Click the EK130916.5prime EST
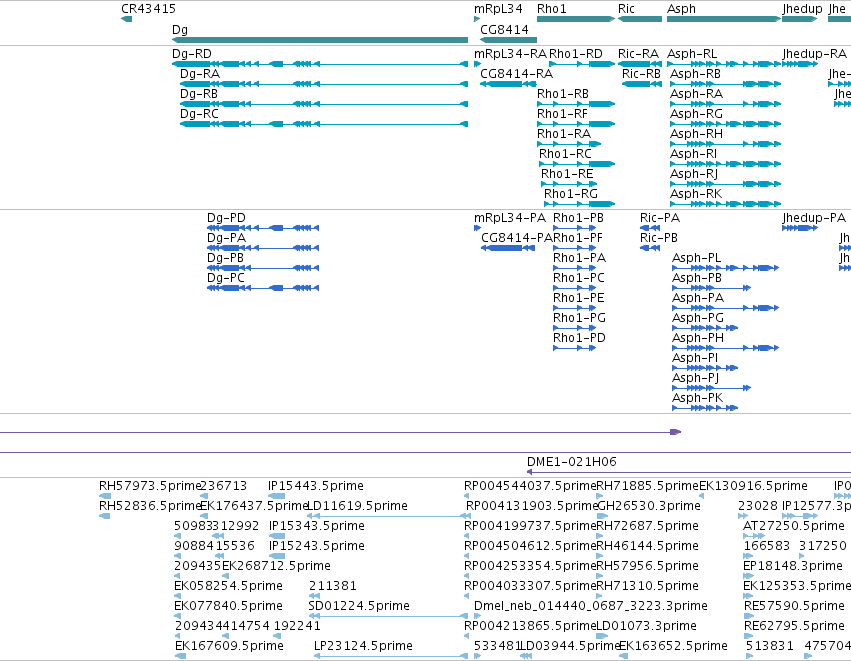 point(701,496)
